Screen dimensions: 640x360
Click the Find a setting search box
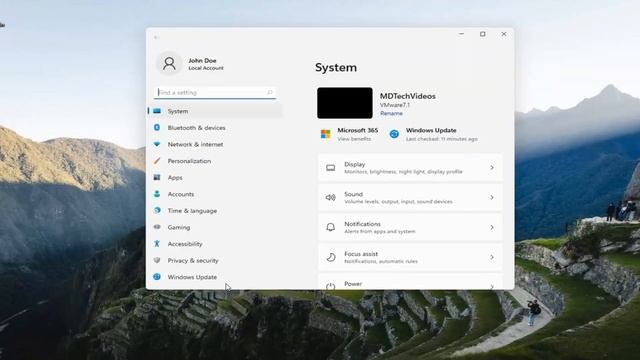click(215, 93)
